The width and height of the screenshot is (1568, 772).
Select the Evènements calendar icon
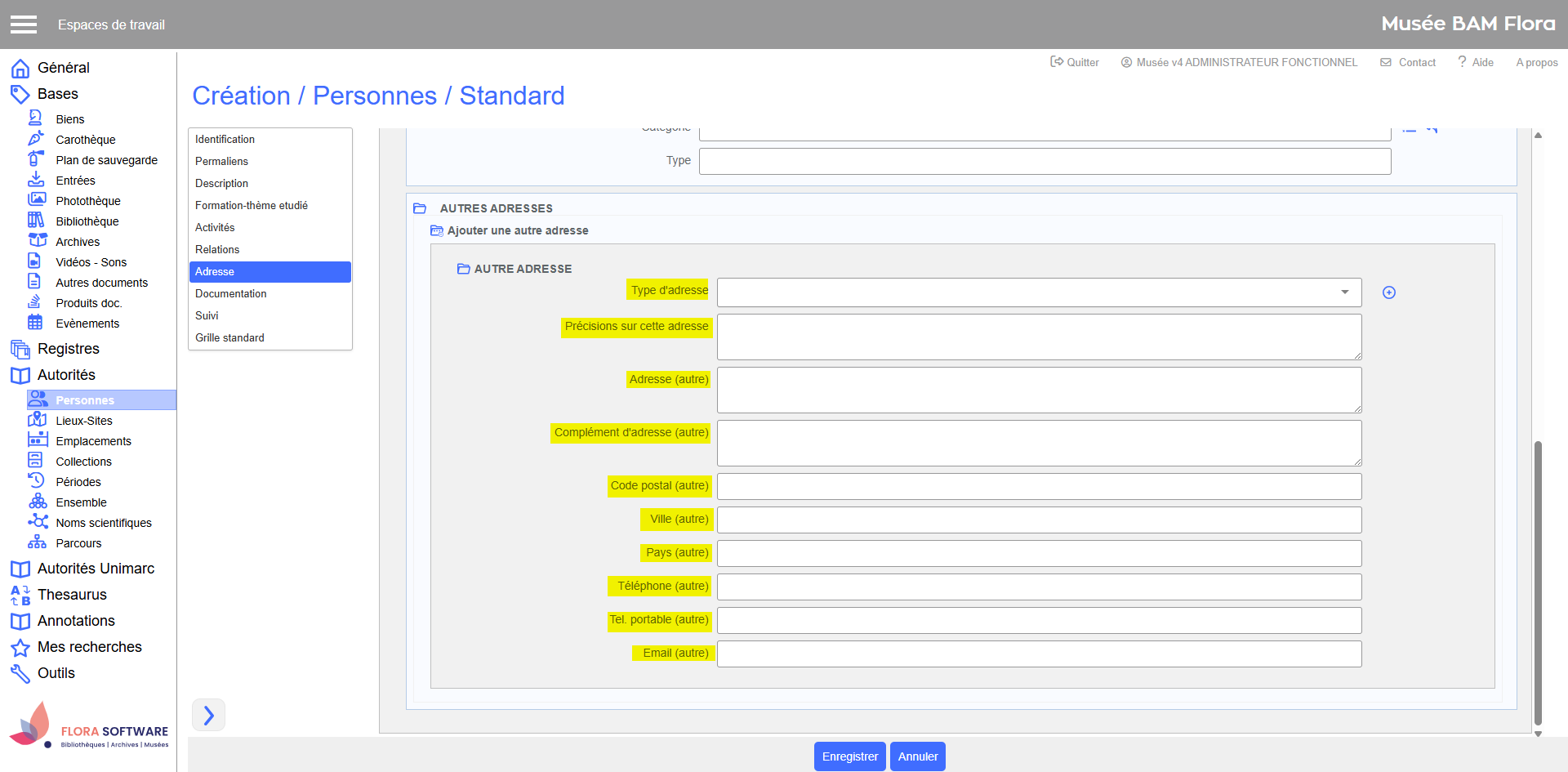35,323
